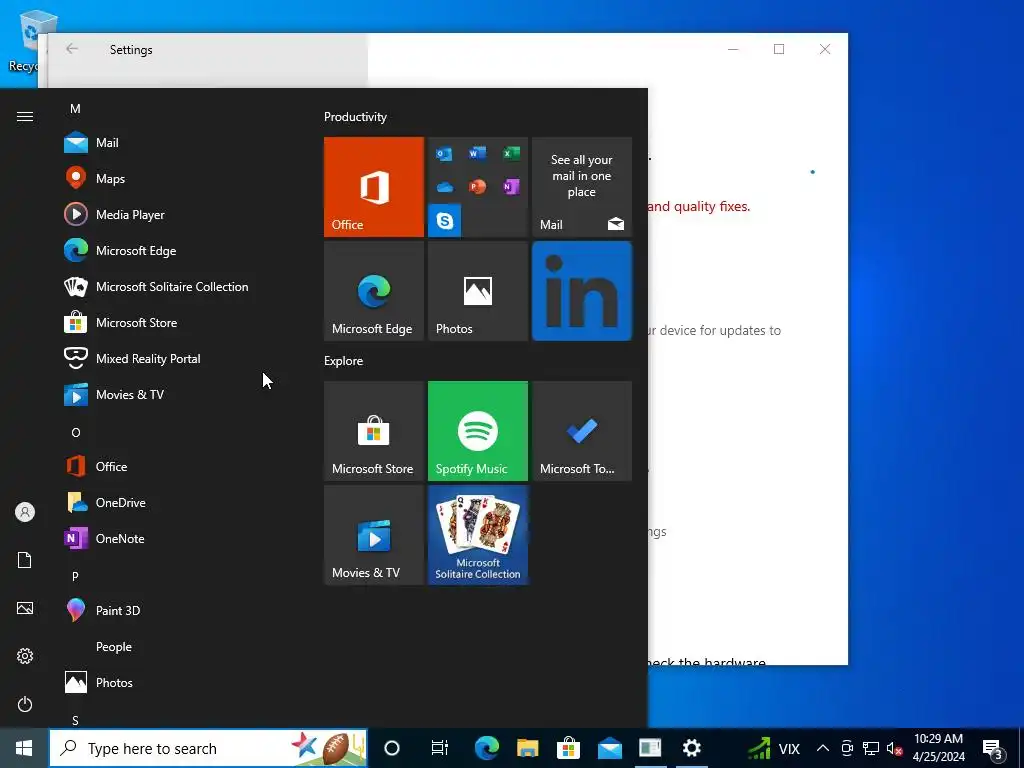The height and width of the screenshot is (768, 1024).
Task: Open the Photos tile
Action: point(478,291)
